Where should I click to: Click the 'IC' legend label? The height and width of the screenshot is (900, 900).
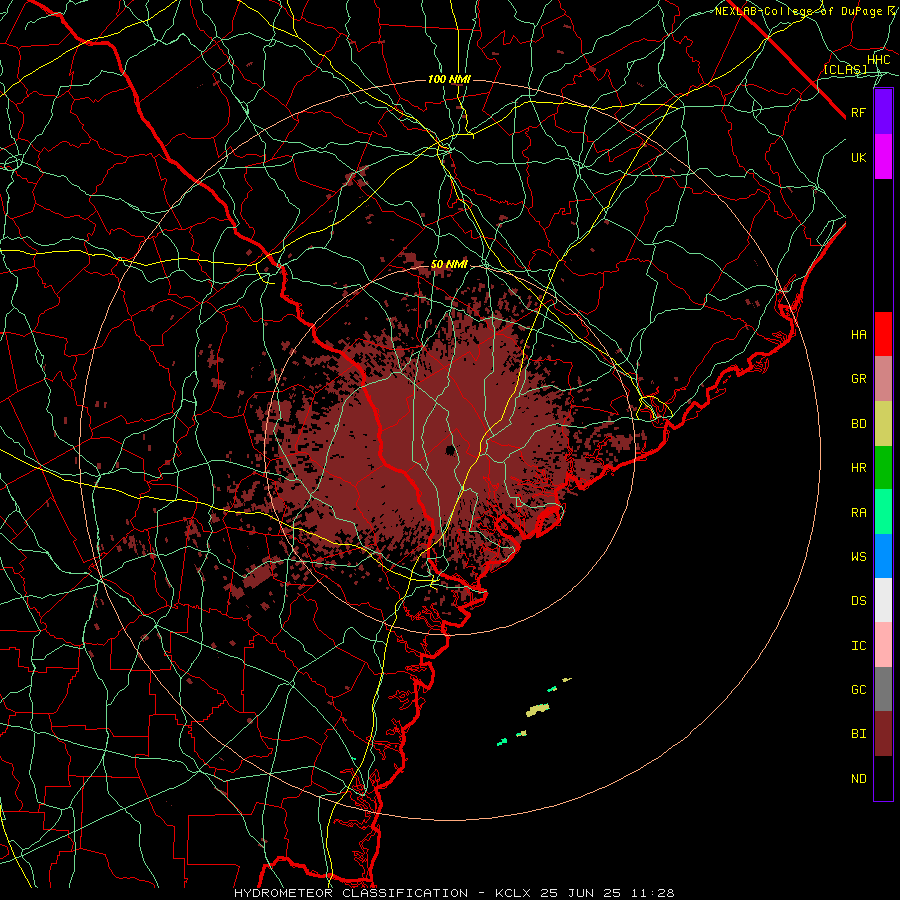pyautogui.click(x=858, y=646)
